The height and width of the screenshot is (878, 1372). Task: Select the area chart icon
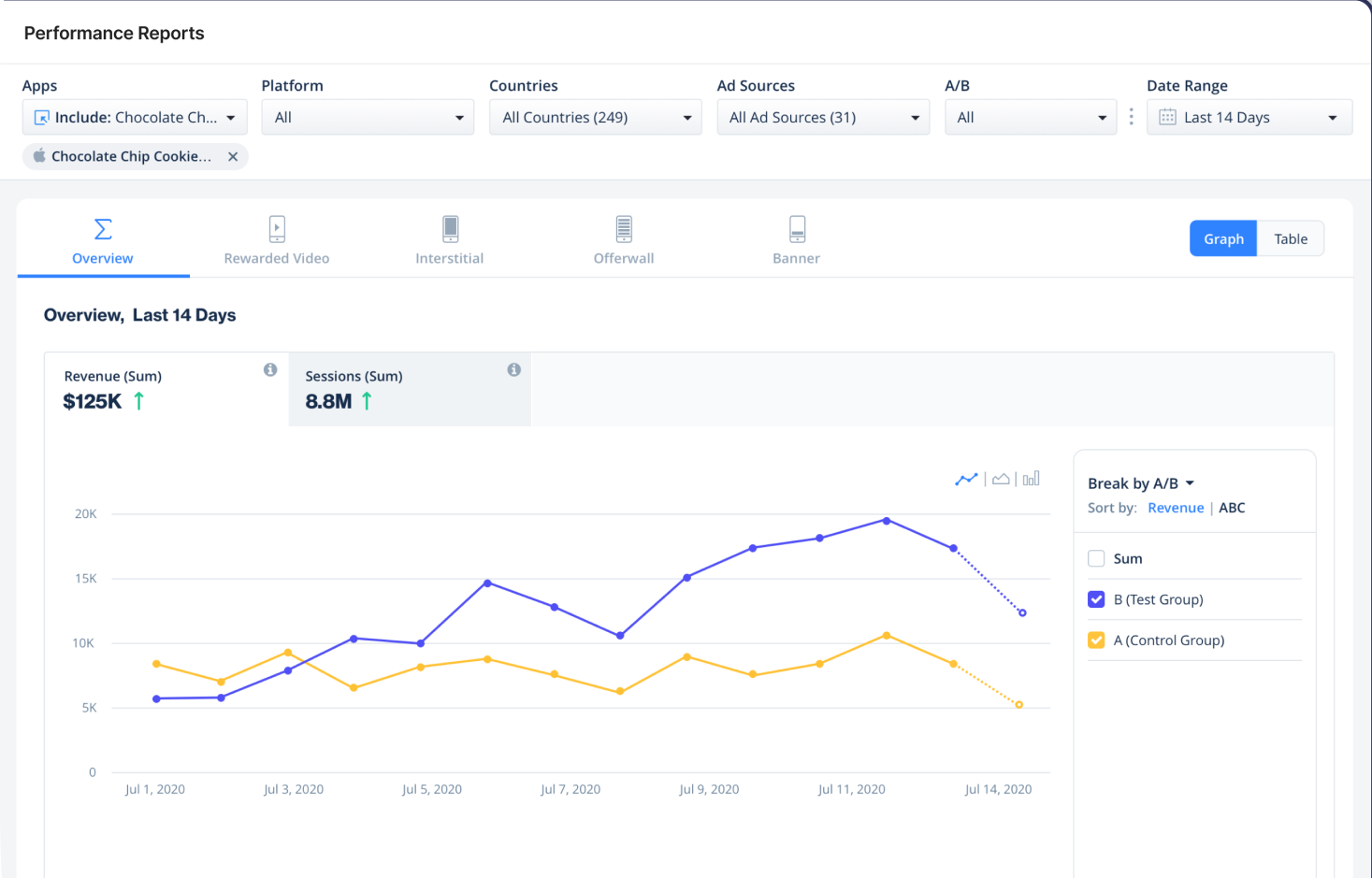[x=1001, y=479]
